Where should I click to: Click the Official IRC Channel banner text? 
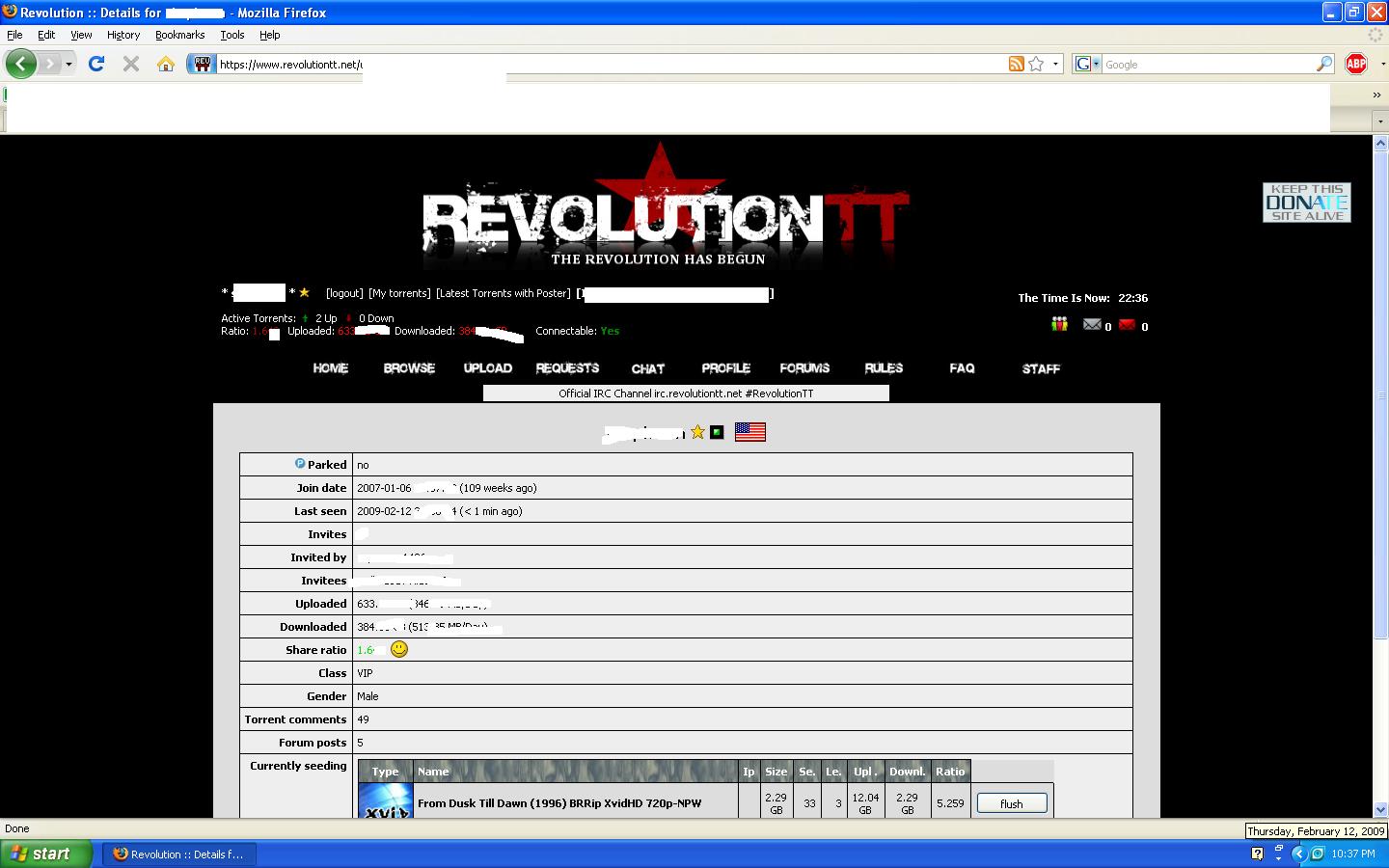686,393
